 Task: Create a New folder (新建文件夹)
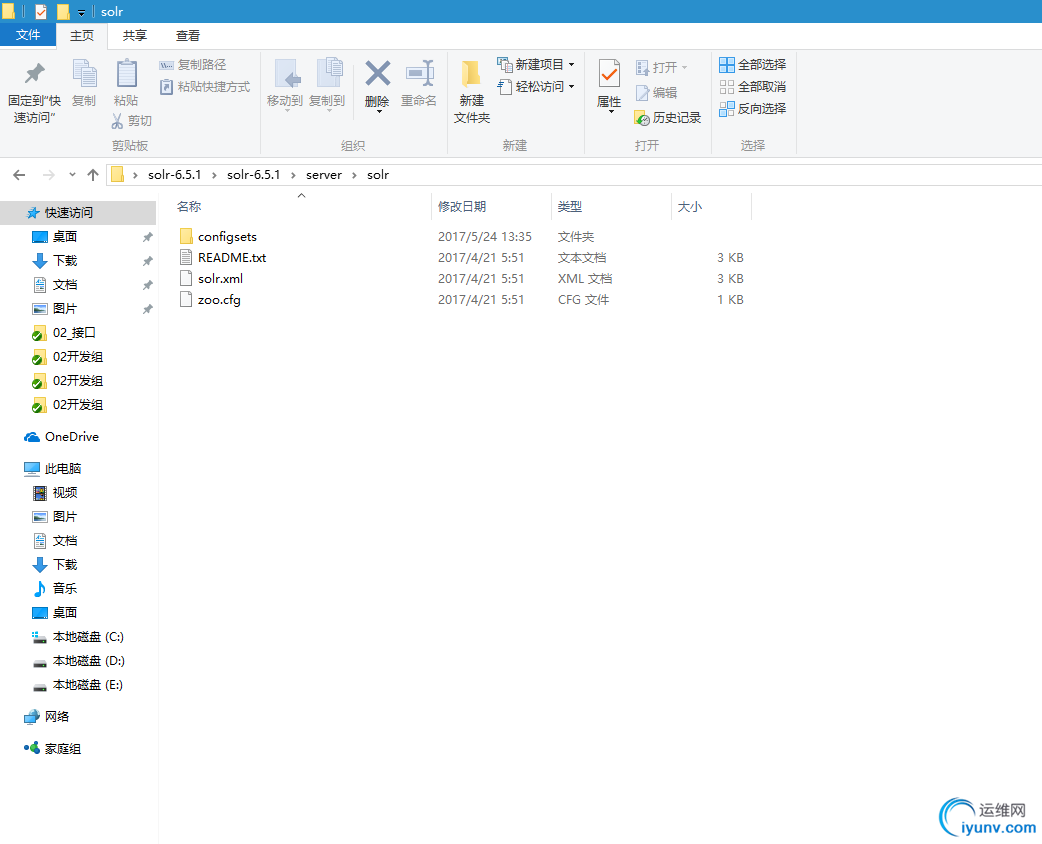click(472, 92)
